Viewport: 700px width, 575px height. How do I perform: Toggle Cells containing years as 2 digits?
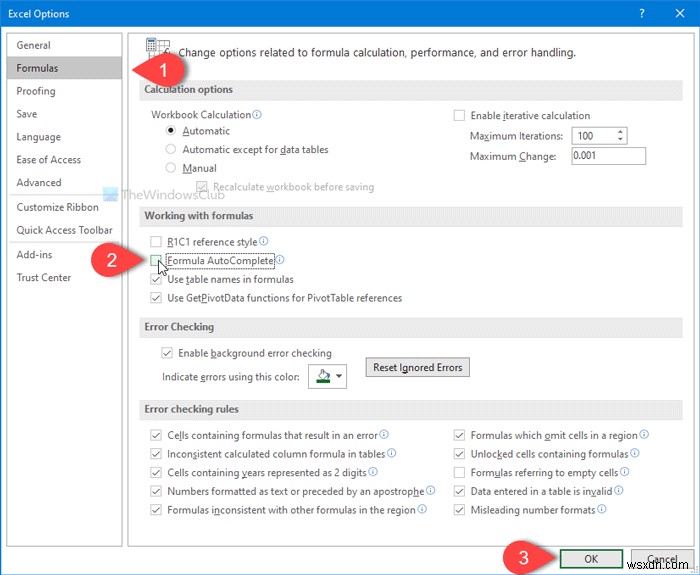155,472
